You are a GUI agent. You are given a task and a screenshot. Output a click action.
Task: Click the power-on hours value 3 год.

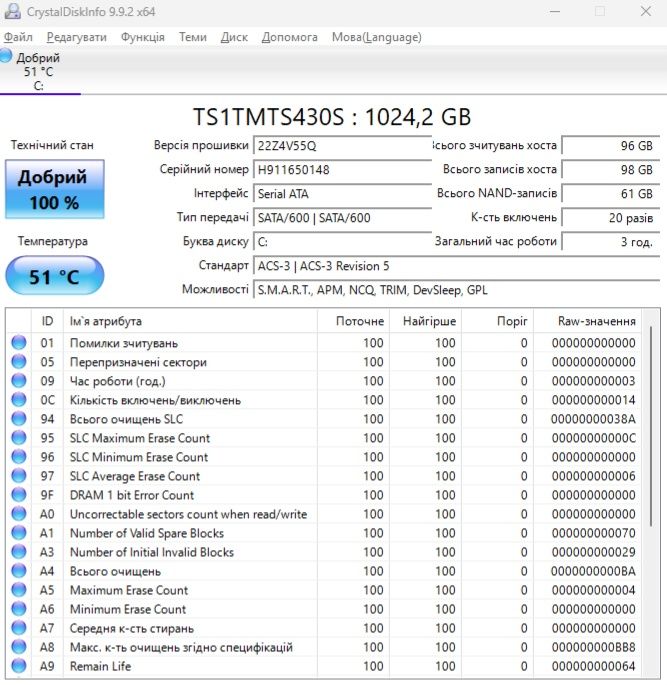[x=611, y=242]
